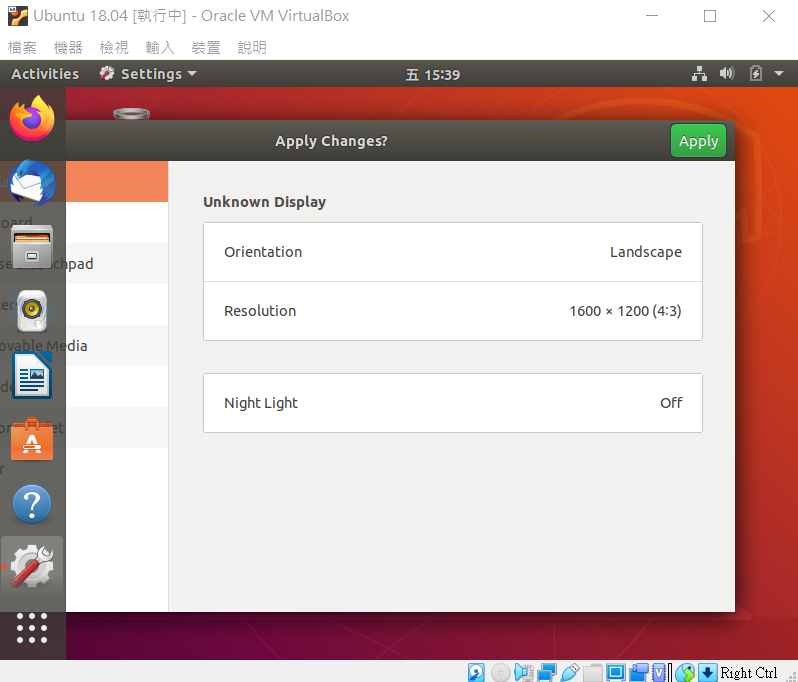Open the Night Light Off setting
The width and height of the screenshot is (798, 682).
coord(453,403)
